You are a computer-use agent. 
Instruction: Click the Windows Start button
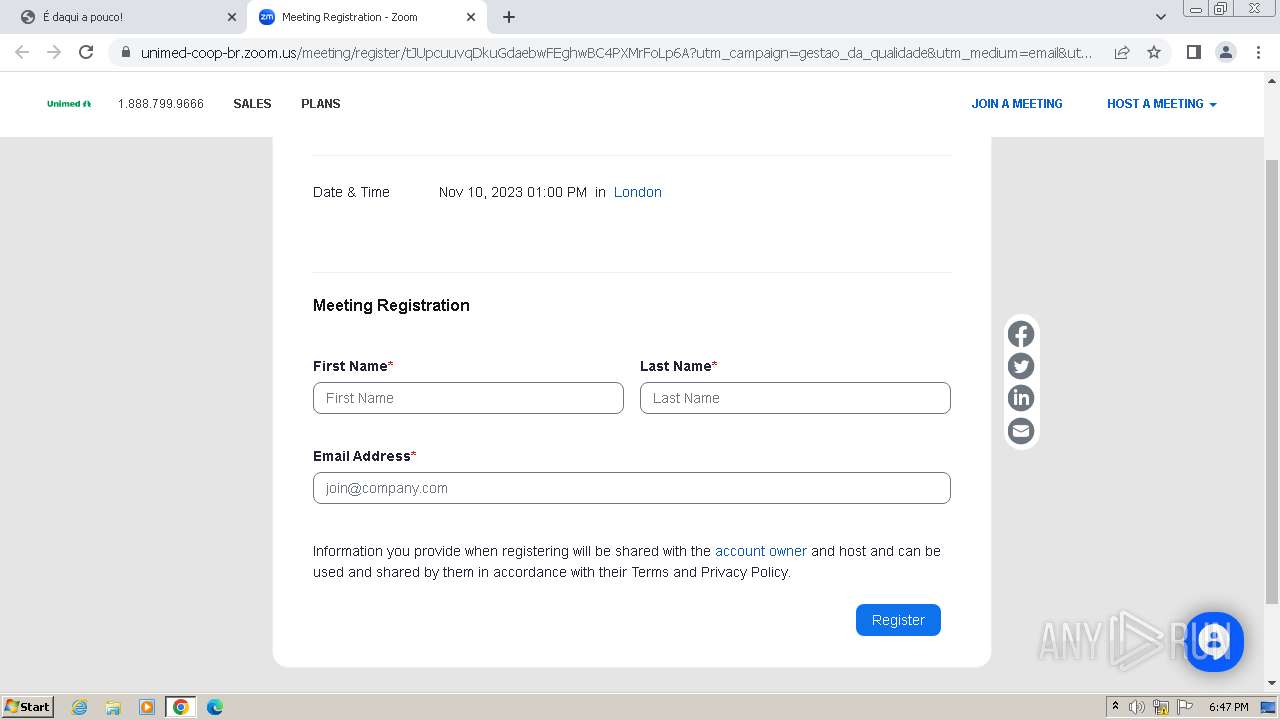tap(28, 707)
